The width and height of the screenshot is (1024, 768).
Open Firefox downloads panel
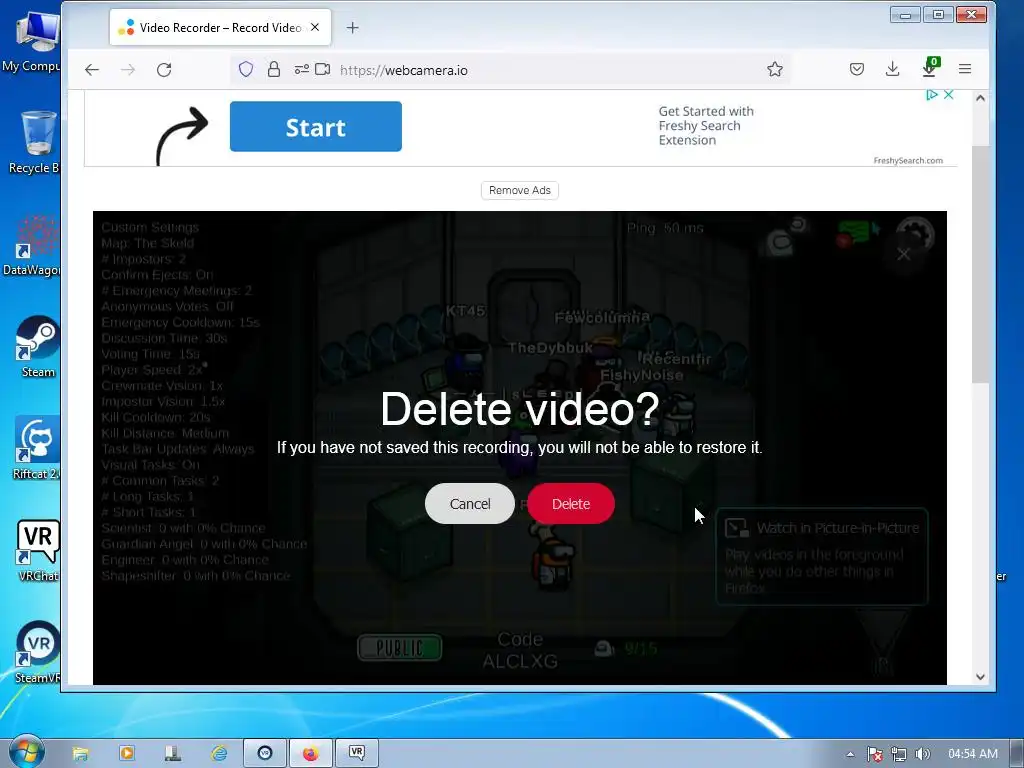[x=892, y=69]
